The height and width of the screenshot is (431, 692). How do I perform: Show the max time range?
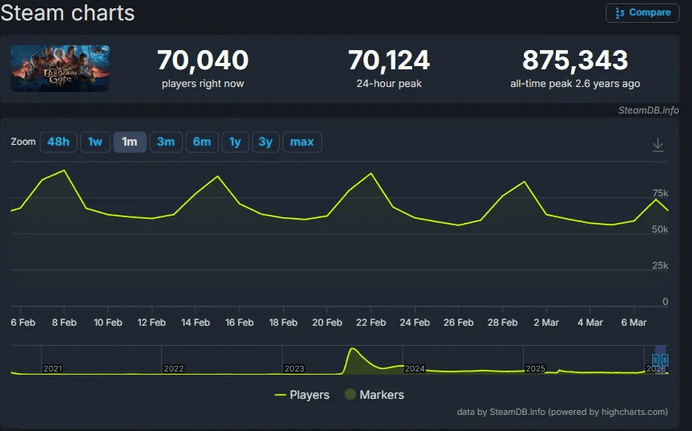(302, 142)
